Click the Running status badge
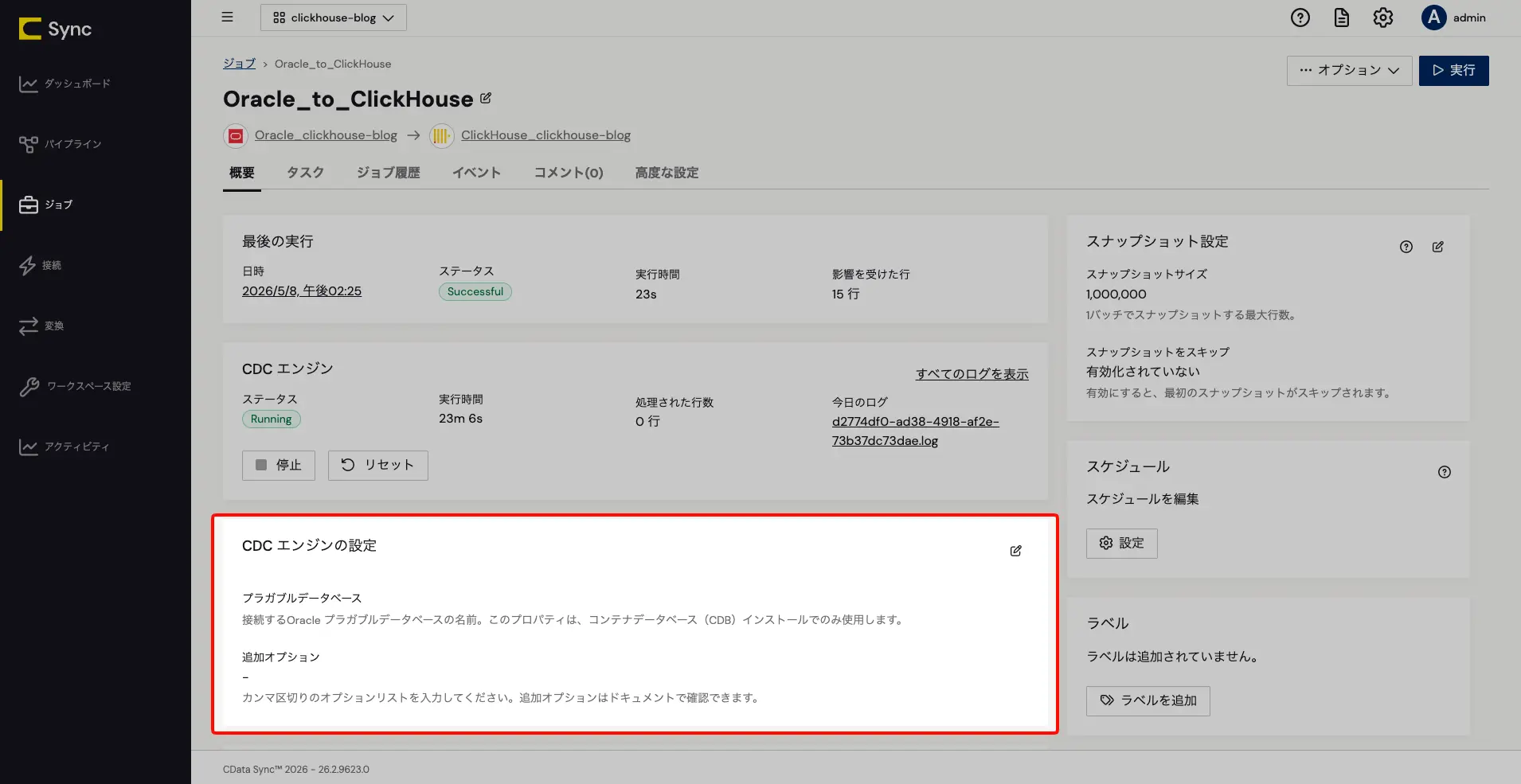The width and height of the screenshot is (1521, 784). (272, 419)
